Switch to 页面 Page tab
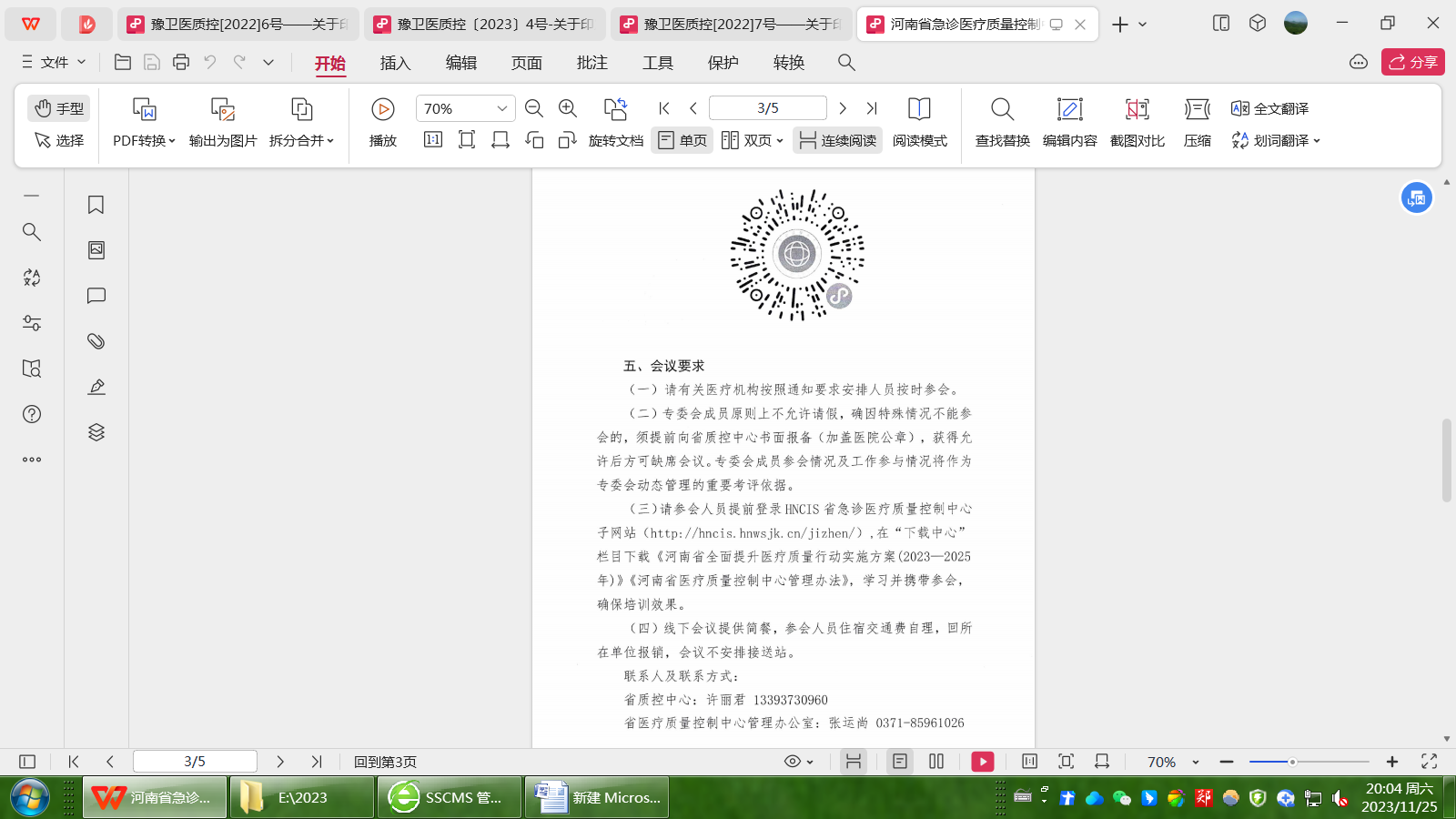This screenshot has height=819, width=1456. (527, 63)
